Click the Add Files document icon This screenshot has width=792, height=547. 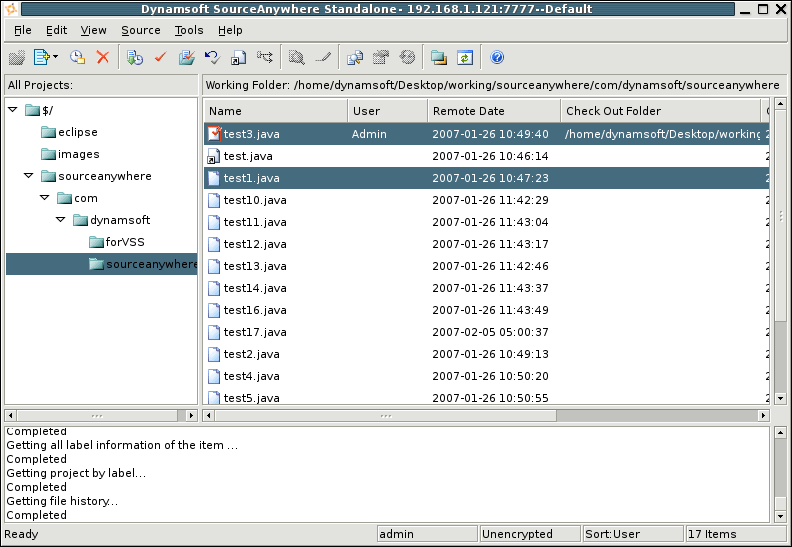pos(41,58)
